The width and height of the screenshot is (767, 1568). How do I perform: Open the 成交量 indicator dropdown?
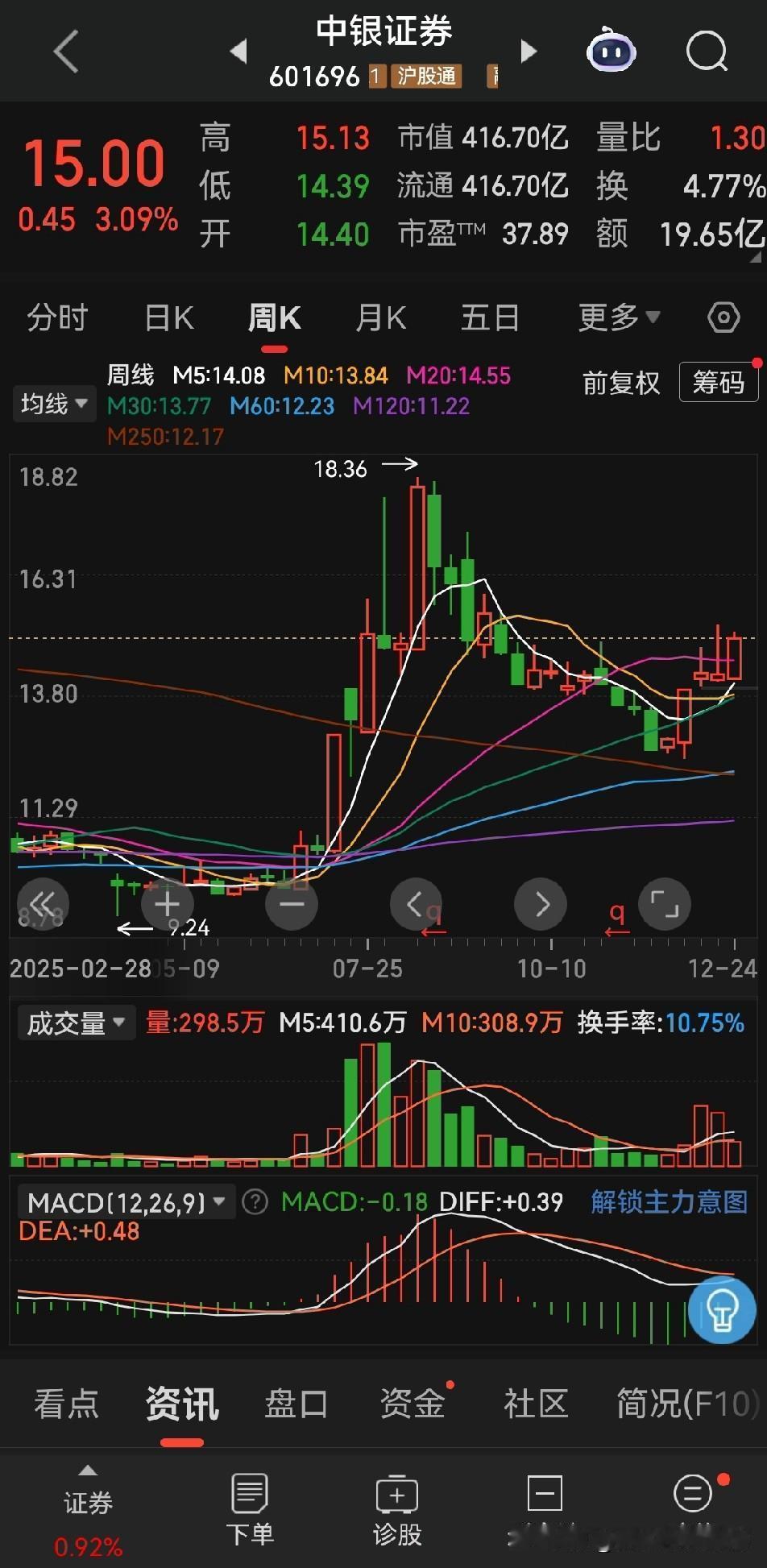tap(76, 1023)
